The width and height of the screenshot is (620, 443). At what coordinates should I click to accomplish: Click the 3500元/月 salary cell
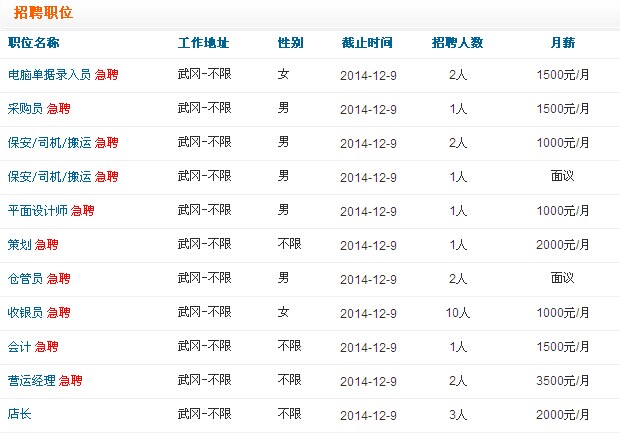tap(562, 381)
